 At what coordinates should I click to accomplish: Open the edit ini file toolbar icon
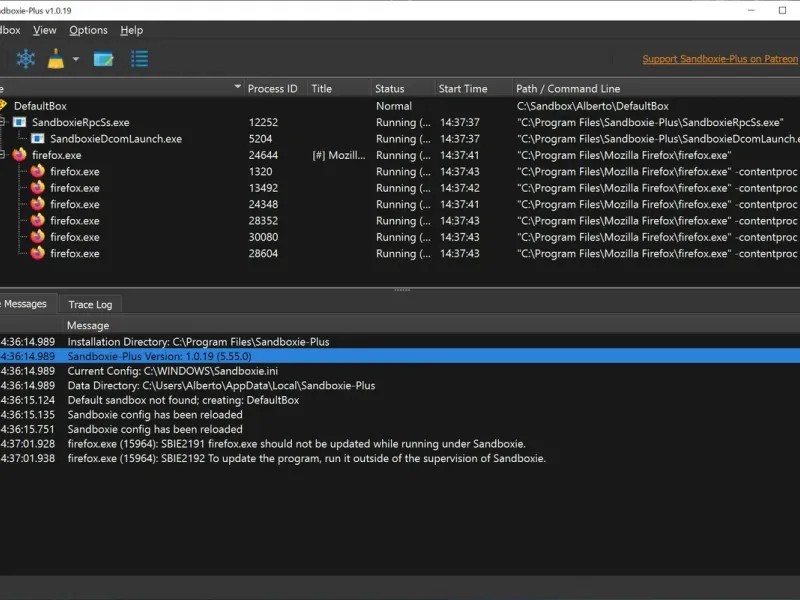tap(104, 59)
